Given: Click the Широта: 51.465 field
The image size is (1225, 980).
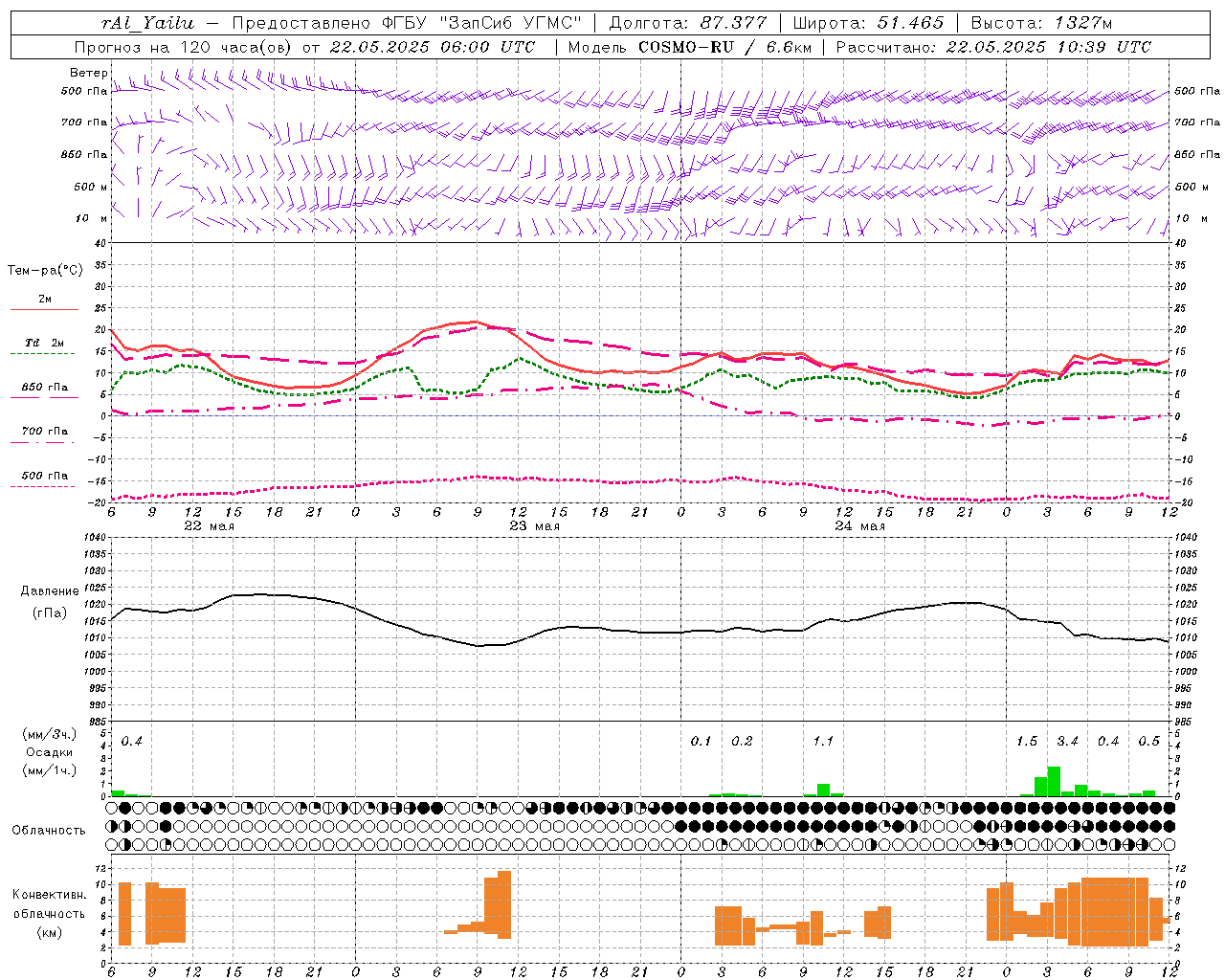Looking at the screenshot, I should [x=868, y=23].
